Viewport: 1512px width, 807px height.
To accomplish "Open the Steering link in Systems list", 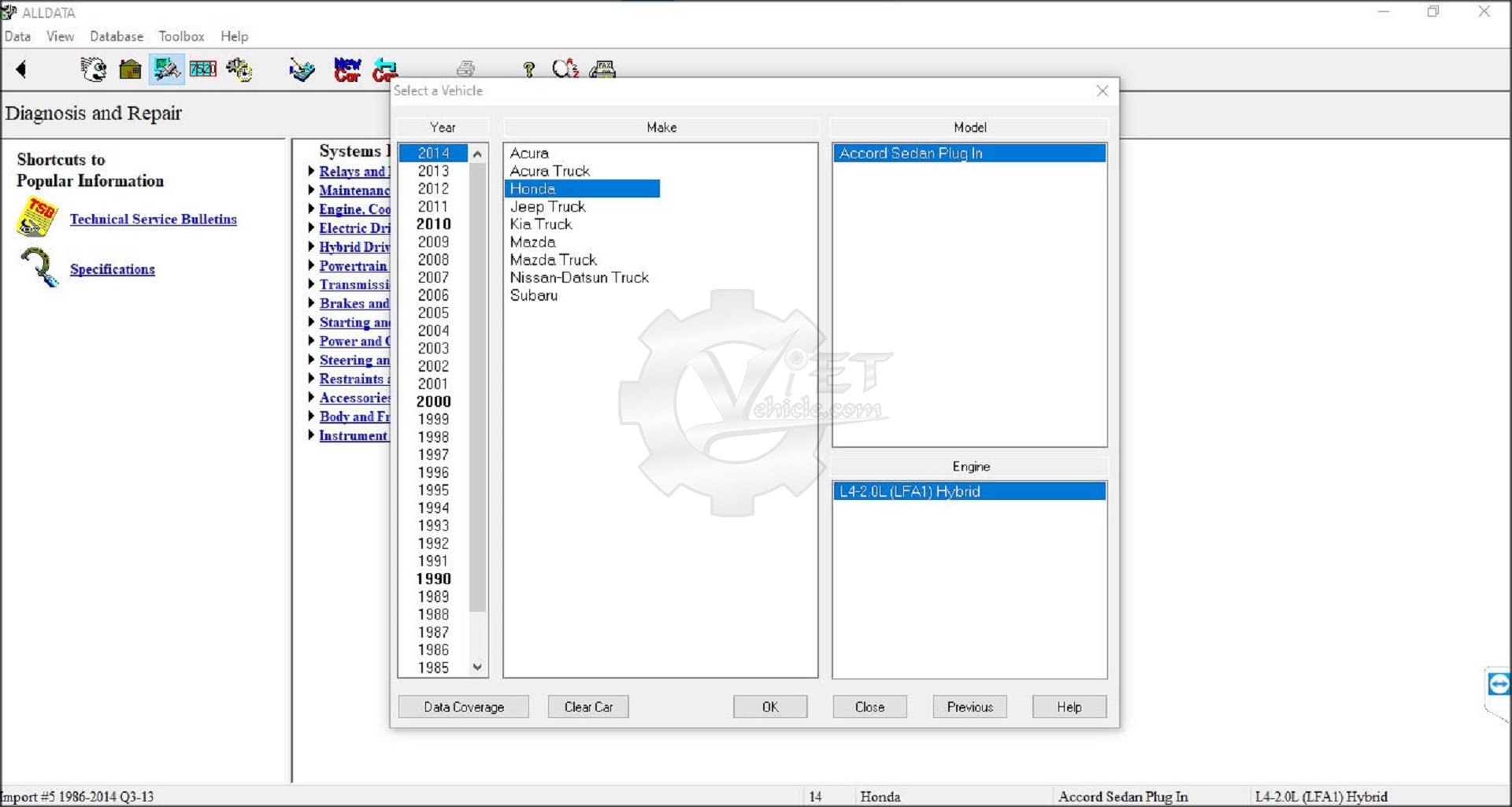I will (x=354, y=360).
